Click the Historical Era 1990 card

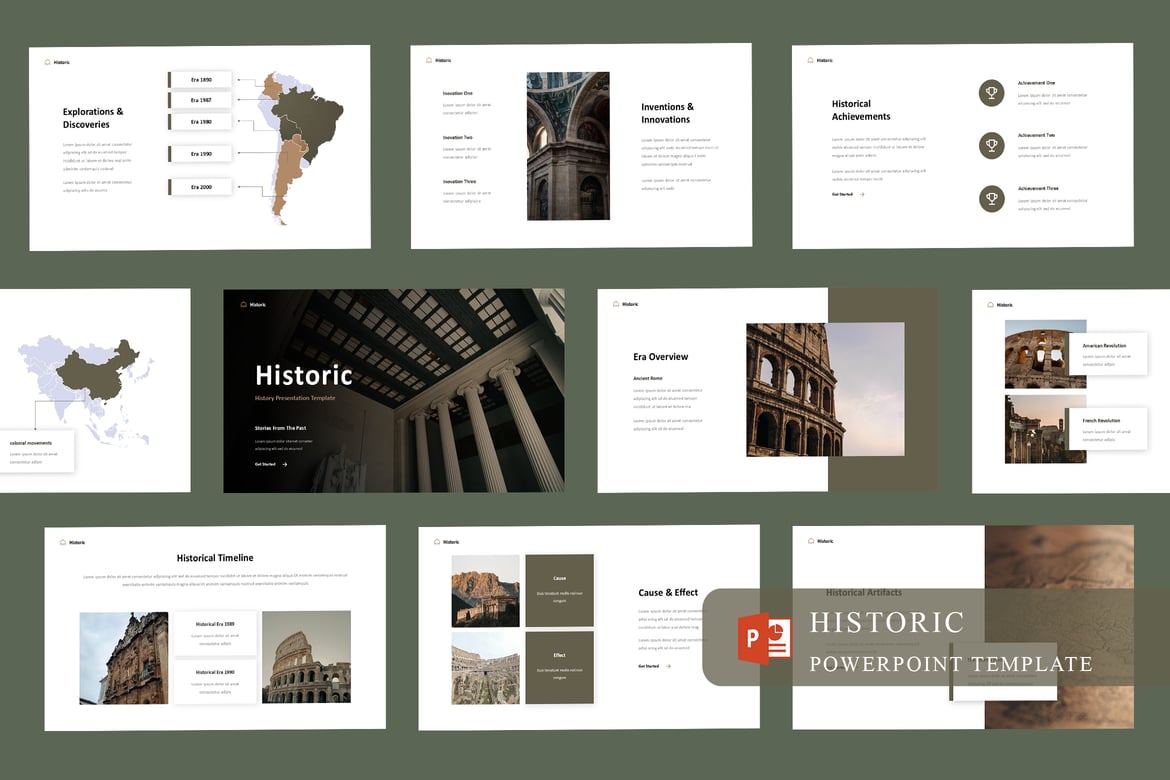[x=215, y=681]
